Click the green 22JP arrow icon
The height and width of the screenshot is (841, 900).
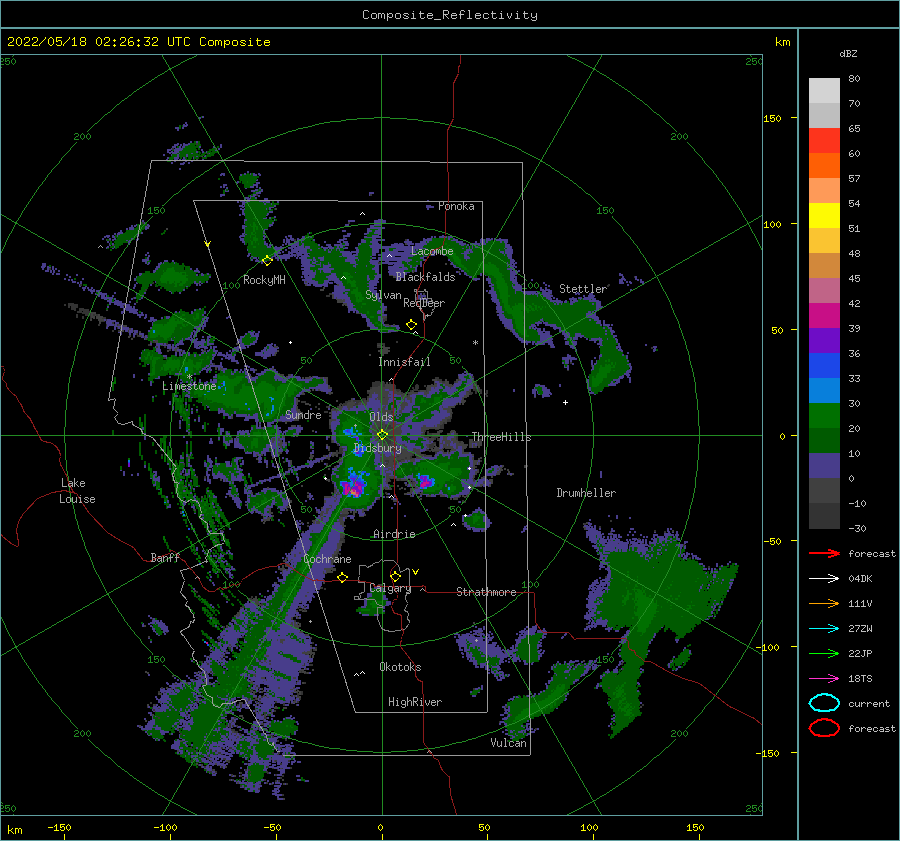click(824, 653)
